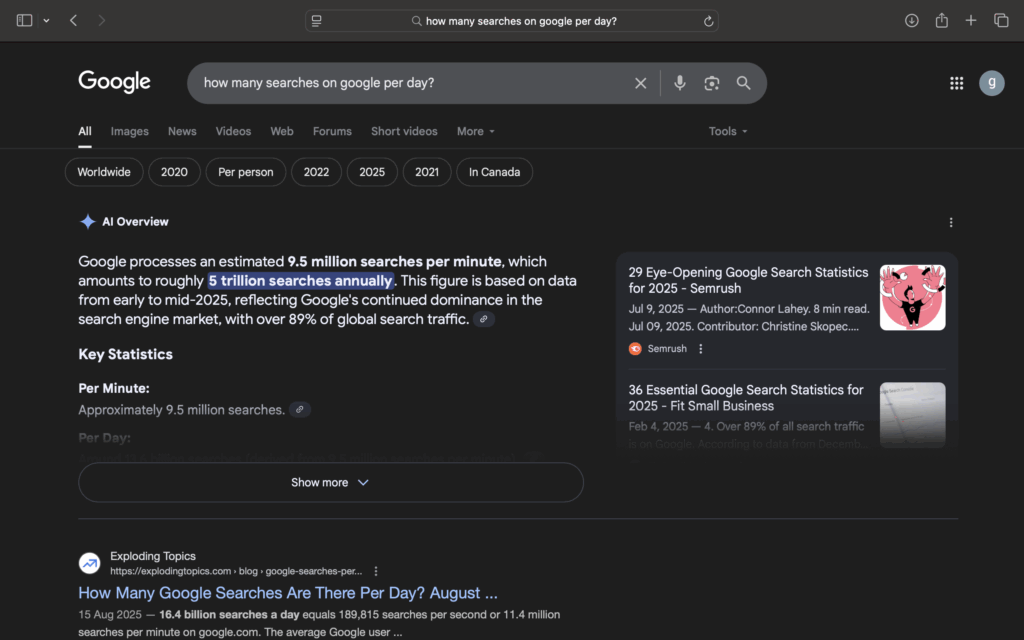Apply the In Canada filter chip
The height and width of the screenshot is (640, 1024).
click(494, 172)
